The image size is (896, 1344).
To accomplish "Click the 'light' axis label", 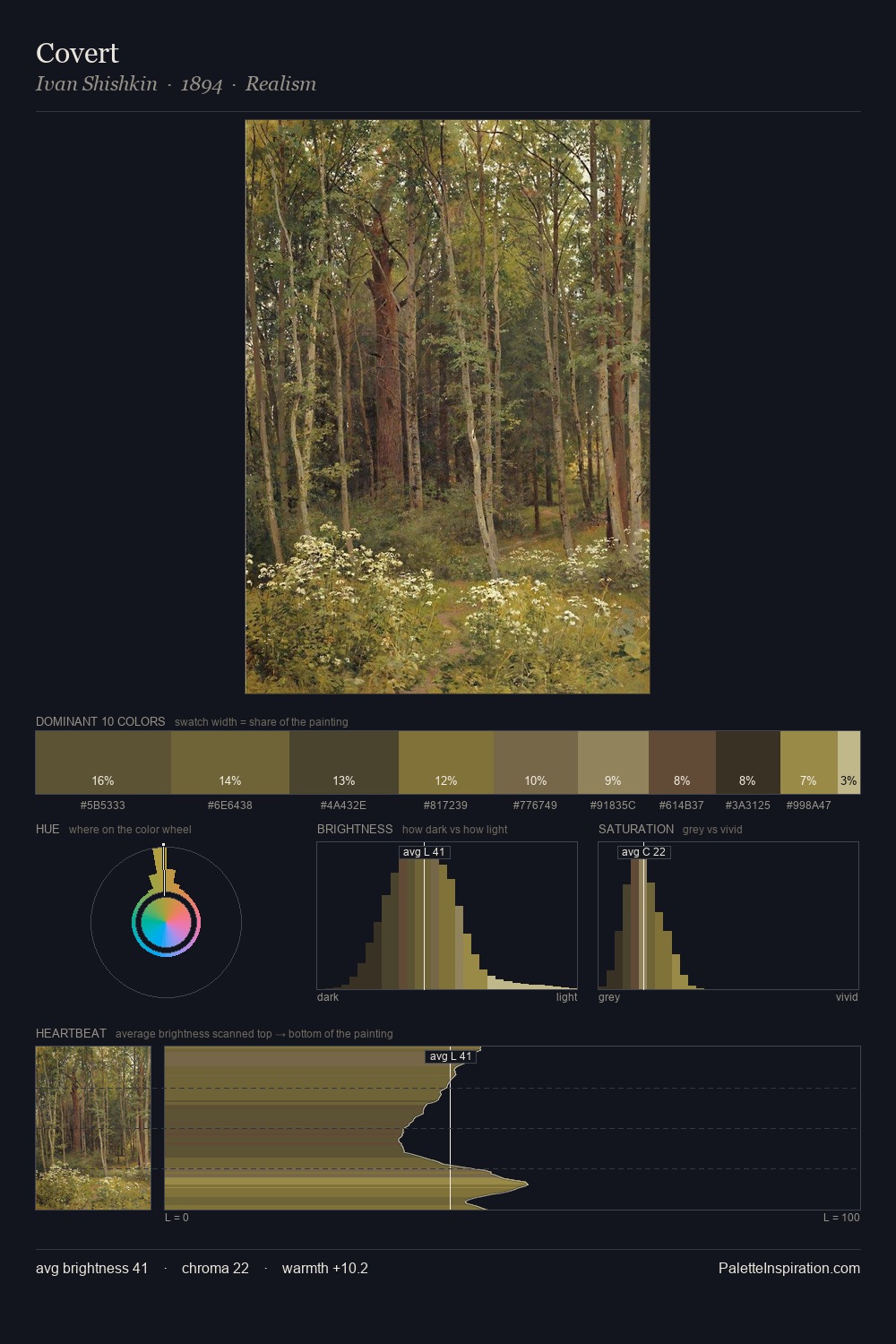I will (x=566, y=997).
